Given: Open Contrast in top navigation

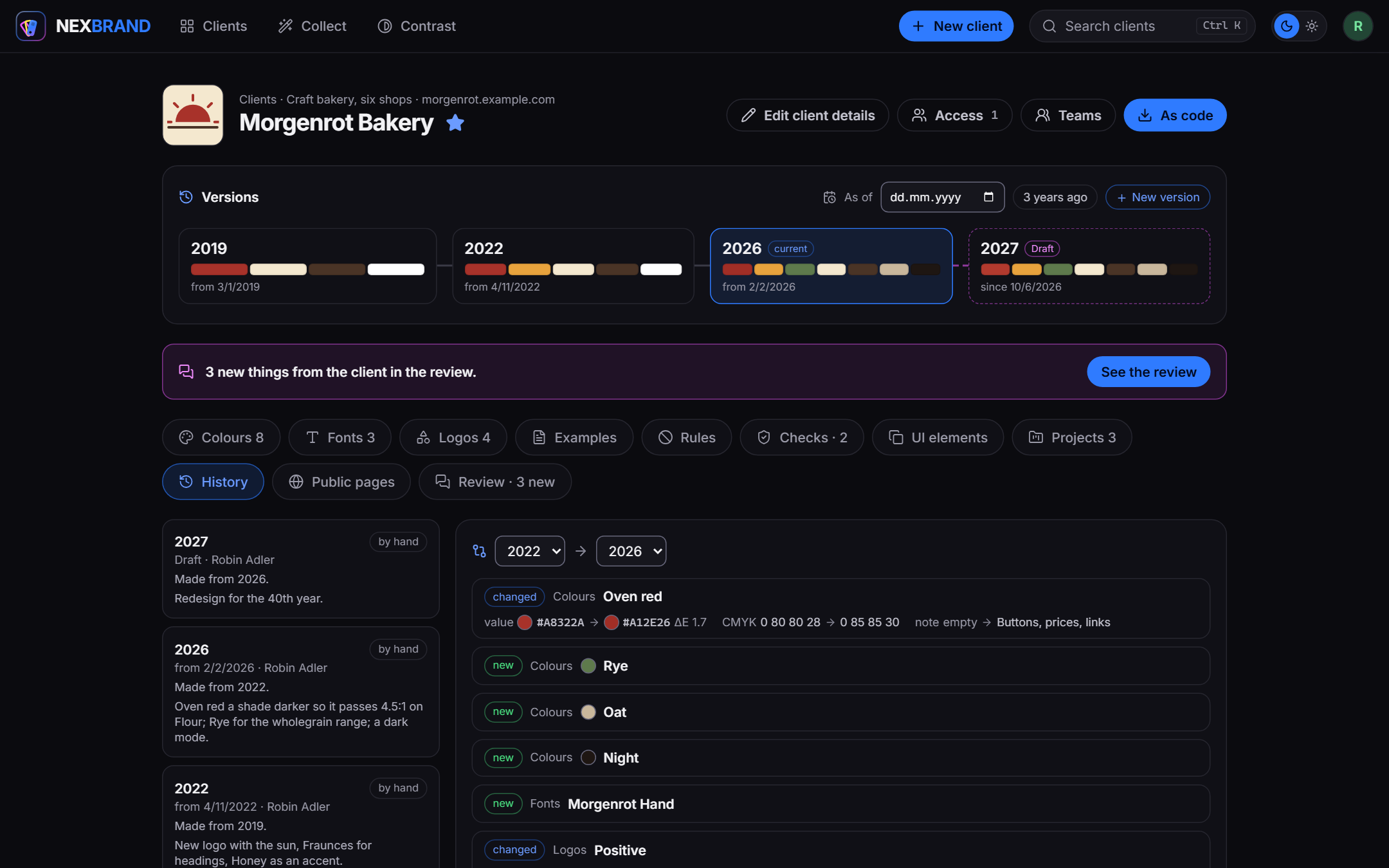Looking at the screenshot, I should click(417, 26).
